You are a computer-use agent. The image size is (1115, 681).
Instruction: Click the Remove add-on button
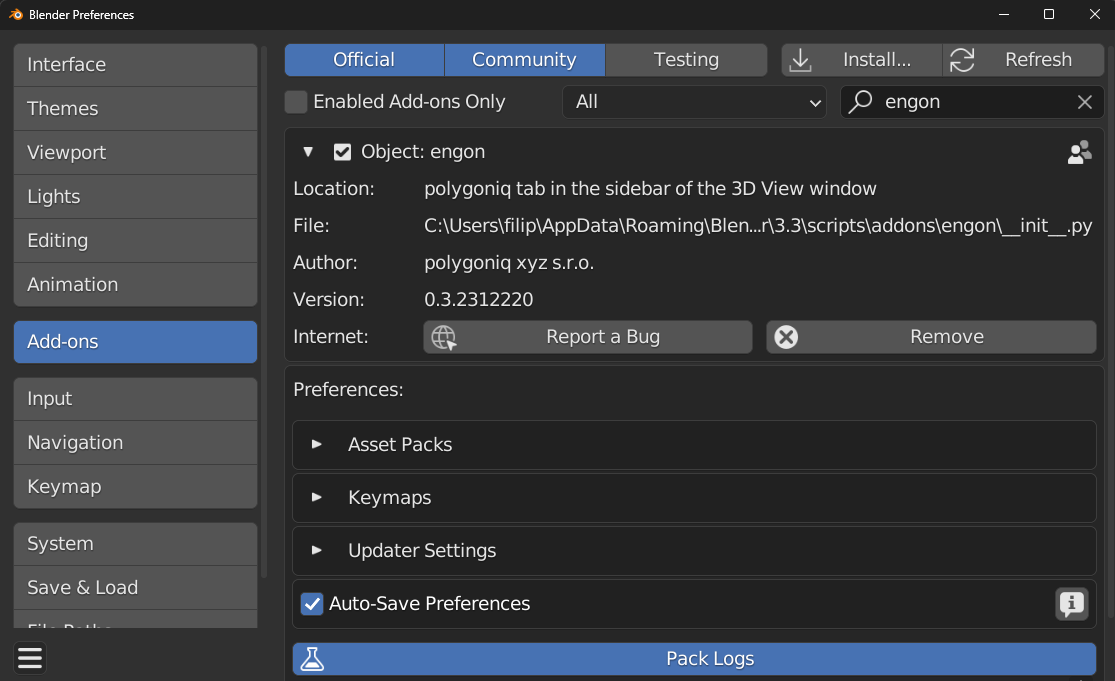(931, 337)
